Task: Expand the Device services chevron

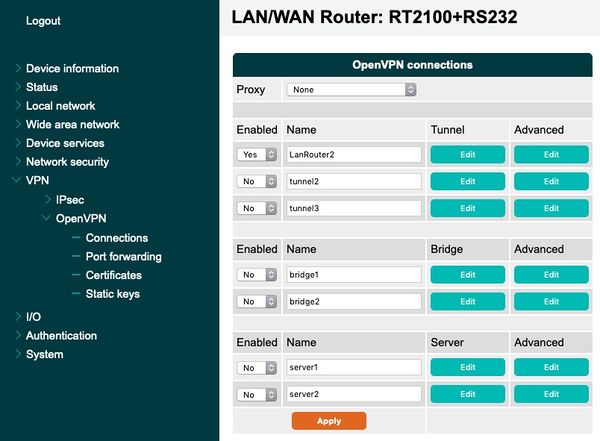Action: click(x=18, y=143)
